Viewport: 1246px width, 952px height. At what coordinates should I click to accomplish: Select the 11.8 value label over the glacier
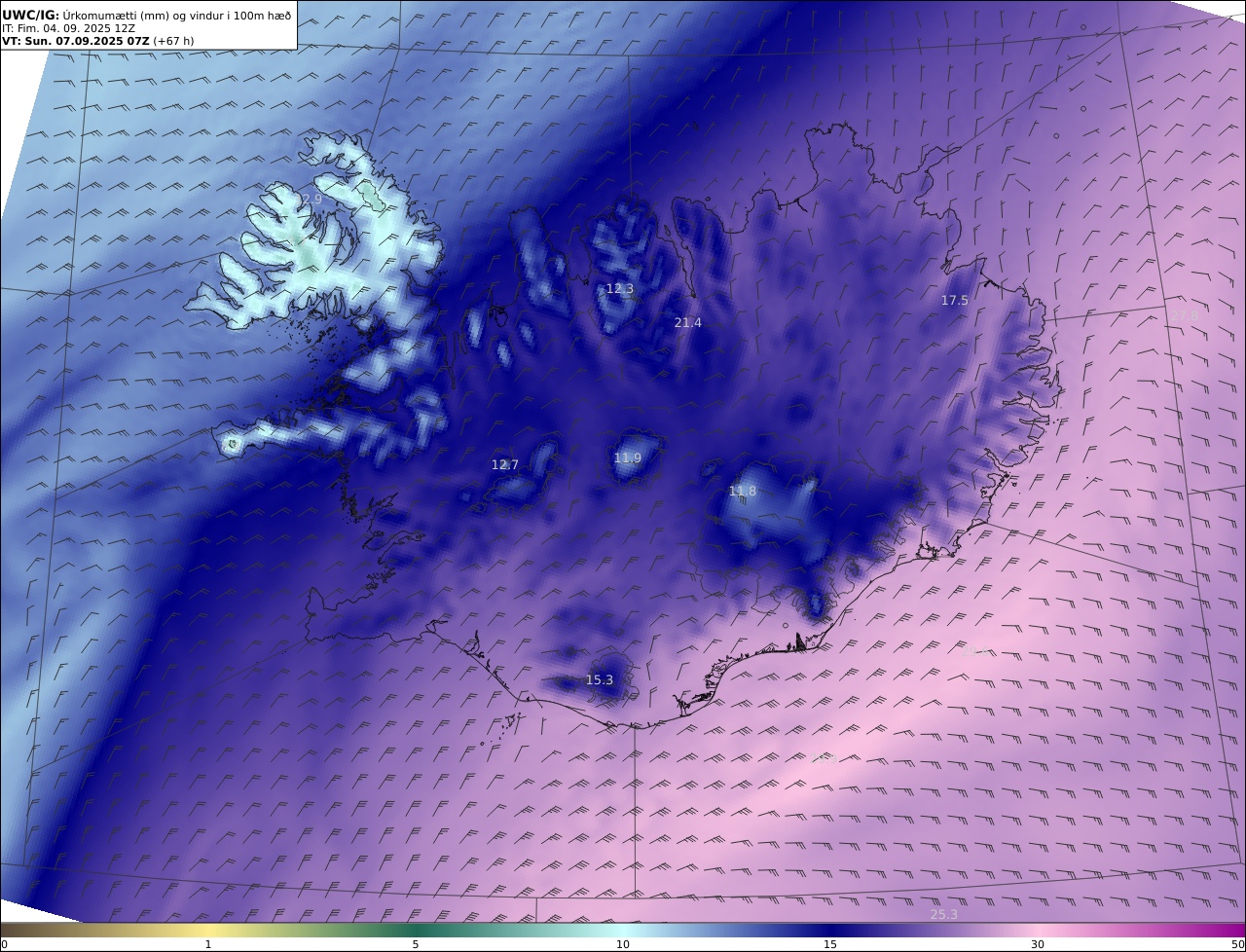coord(742,492)
